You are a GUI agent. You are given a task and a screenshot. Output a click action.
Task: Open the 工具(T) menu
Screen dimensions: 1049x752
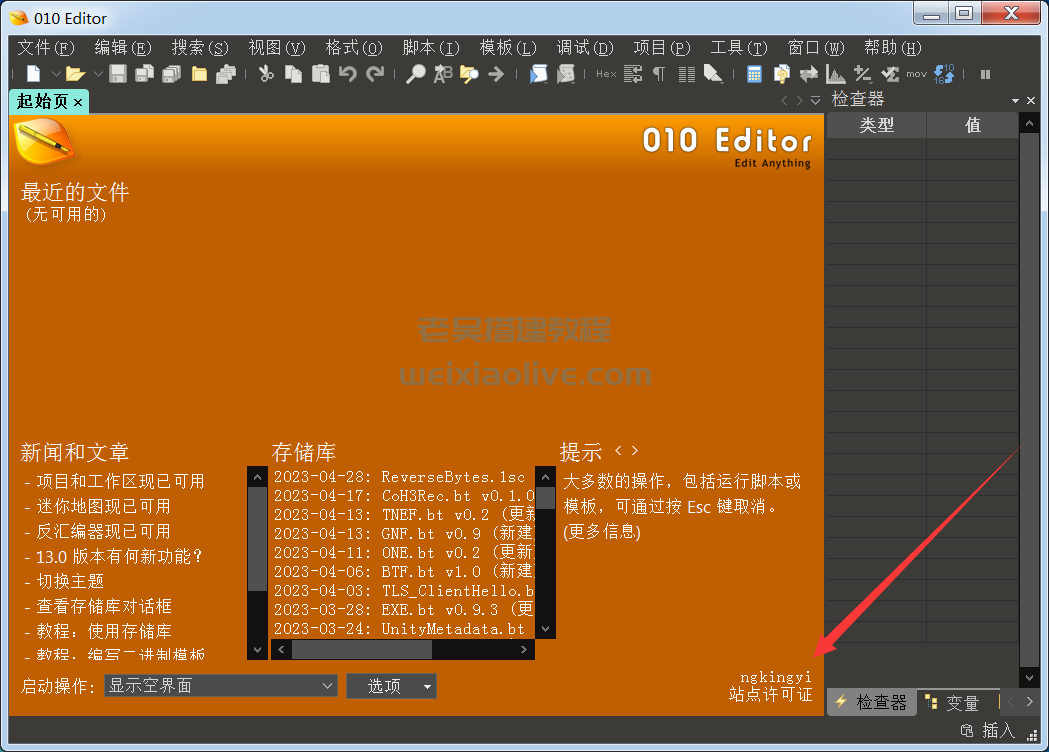739,48
